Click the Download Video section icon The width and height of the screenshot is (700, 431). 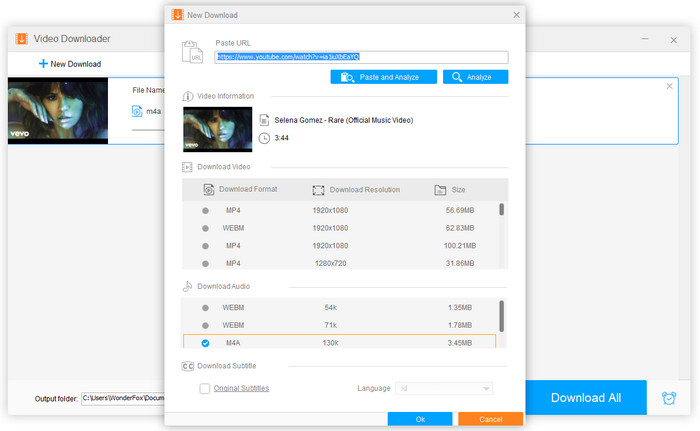[187, 167]
